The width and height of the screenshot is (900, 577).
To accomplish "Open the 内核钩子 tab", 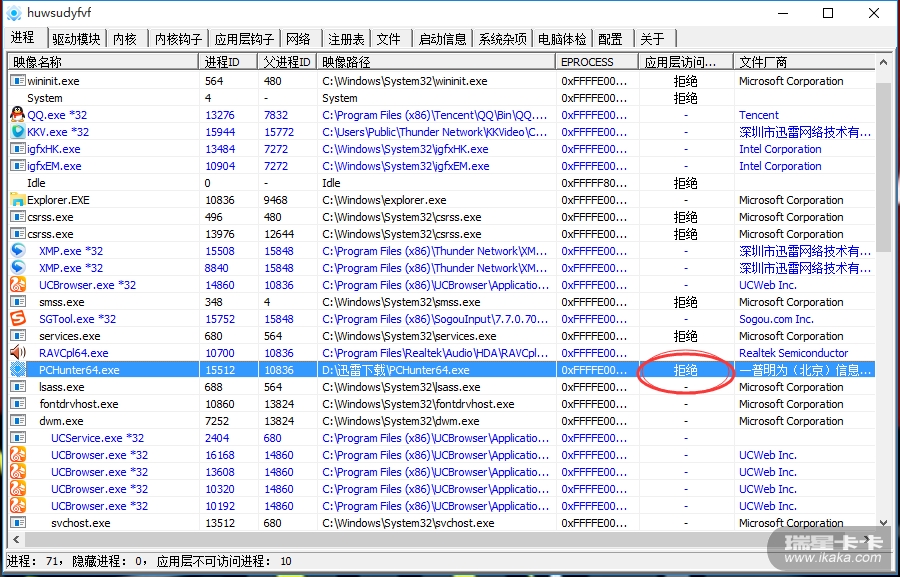I will [179, 39].
